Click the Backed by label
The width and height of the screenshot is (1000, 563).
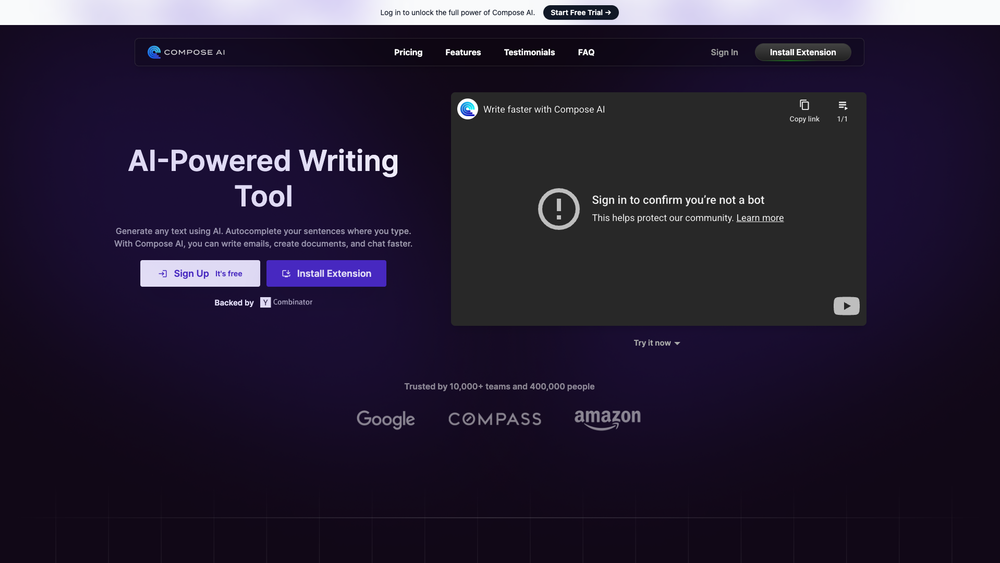click(234, 303)
